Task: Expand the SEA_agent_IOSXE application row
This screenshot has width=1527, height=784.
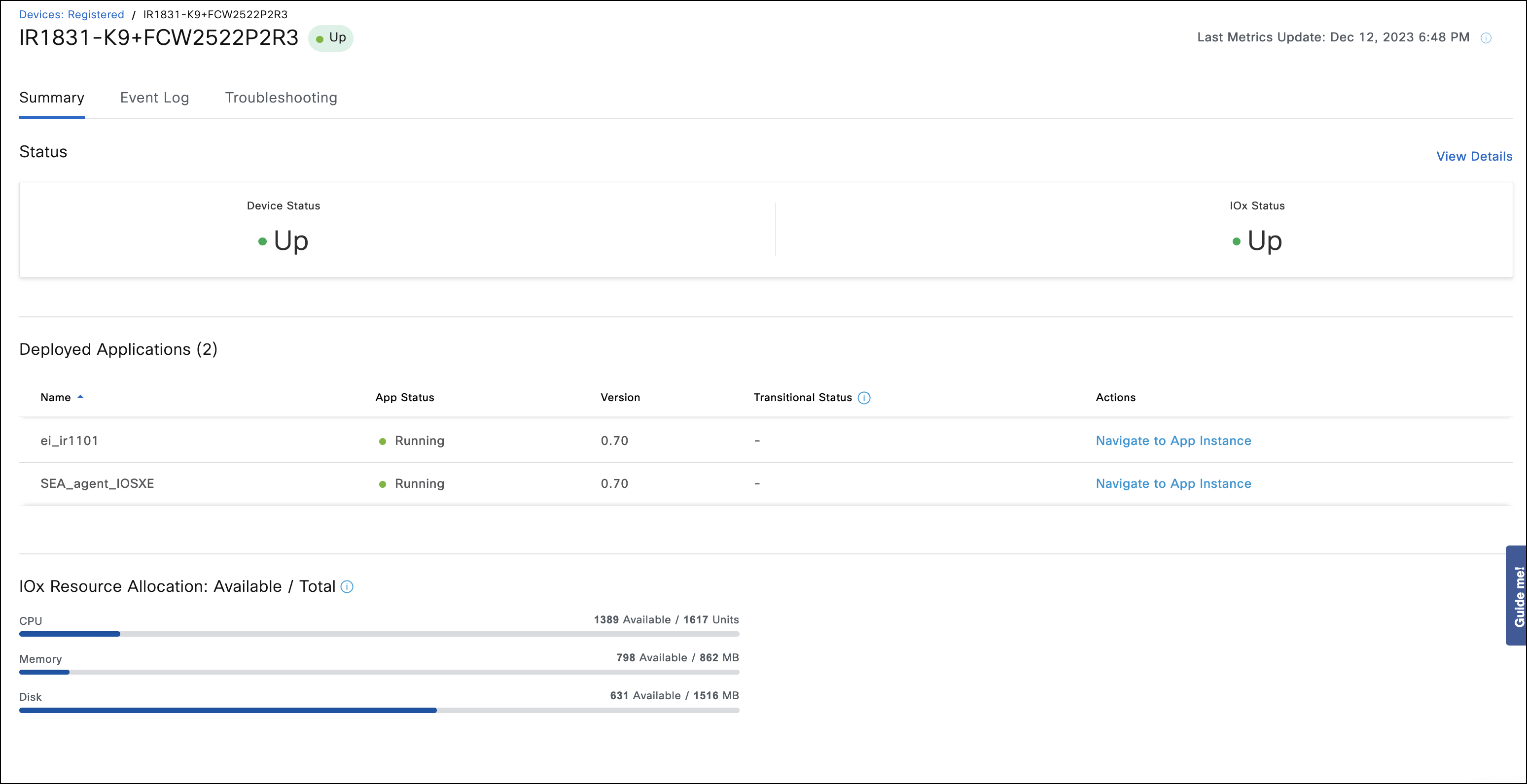Action: click(97, 483)
